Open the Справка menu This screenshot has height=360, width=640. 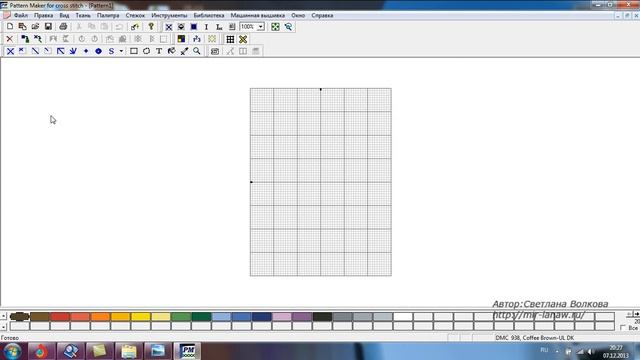tap(322, 16)
